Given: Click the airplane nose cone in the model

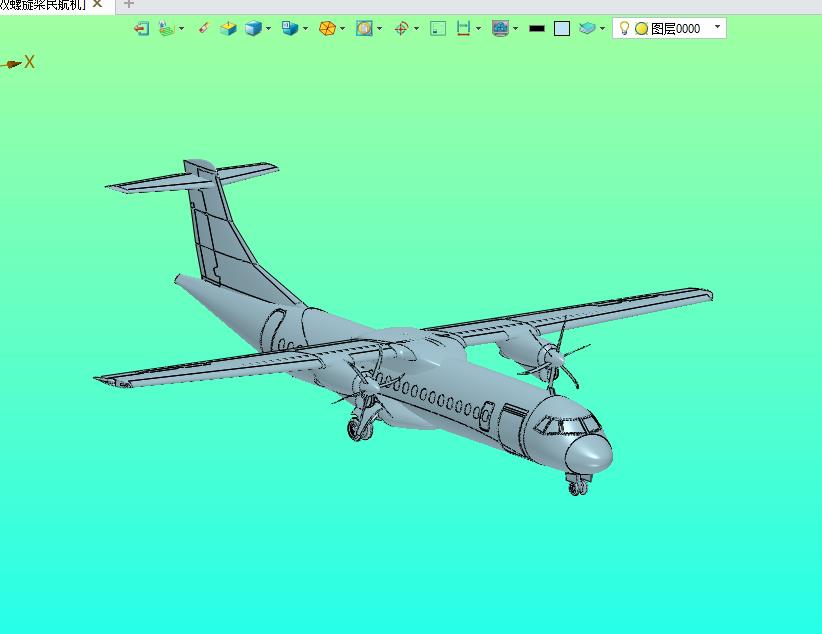Looking at the screenshot, I should pos(591,453).
